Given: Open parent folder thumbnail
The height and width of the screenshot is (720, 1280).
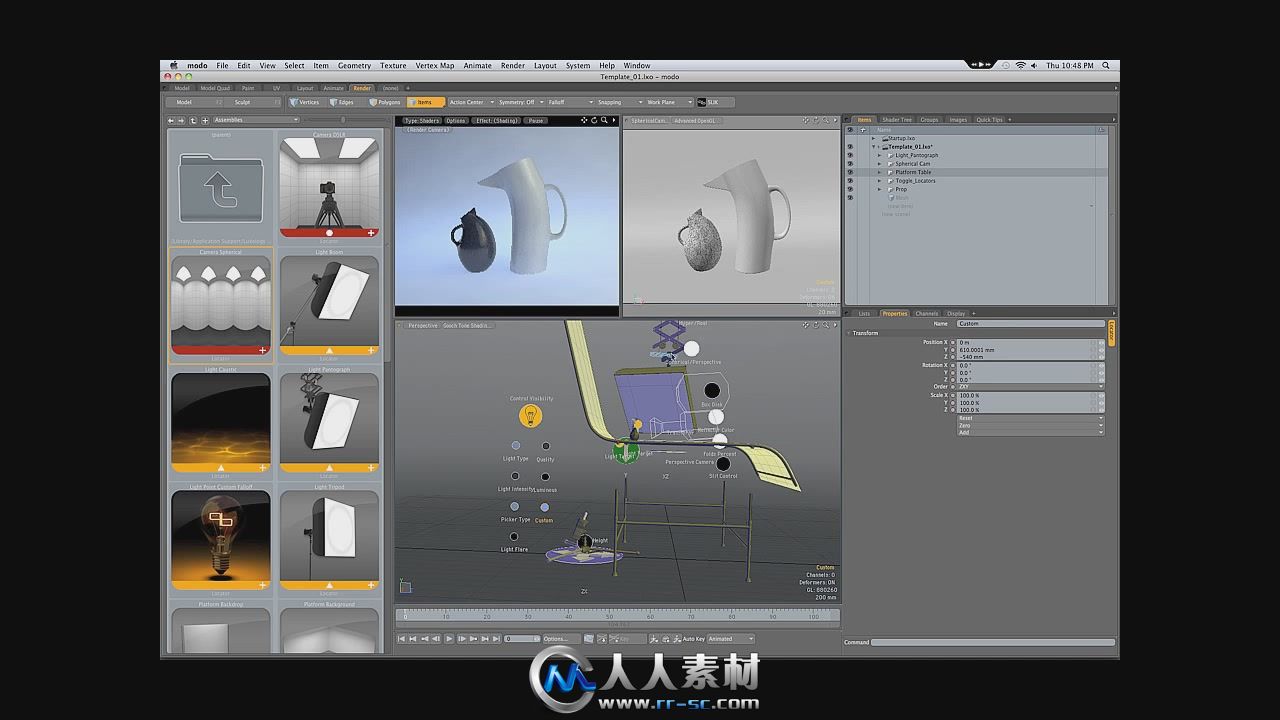Looking at the screenshot, I should coord(221,187).
